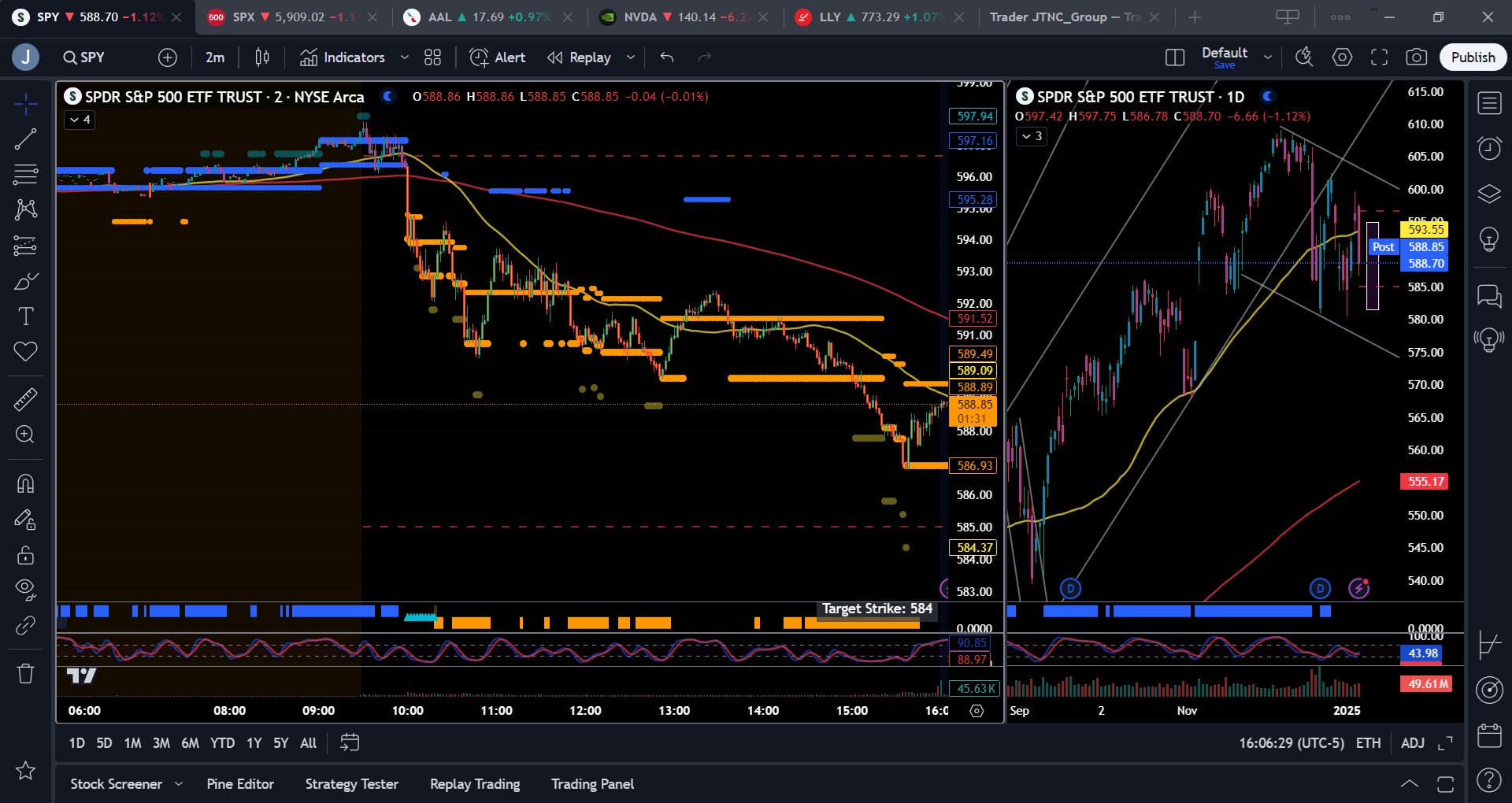Image resolution: width=1512 pixels, height=803 pixels.
Task: Take a chart snapshot with camera icon
Action: tap(1416, 57)
